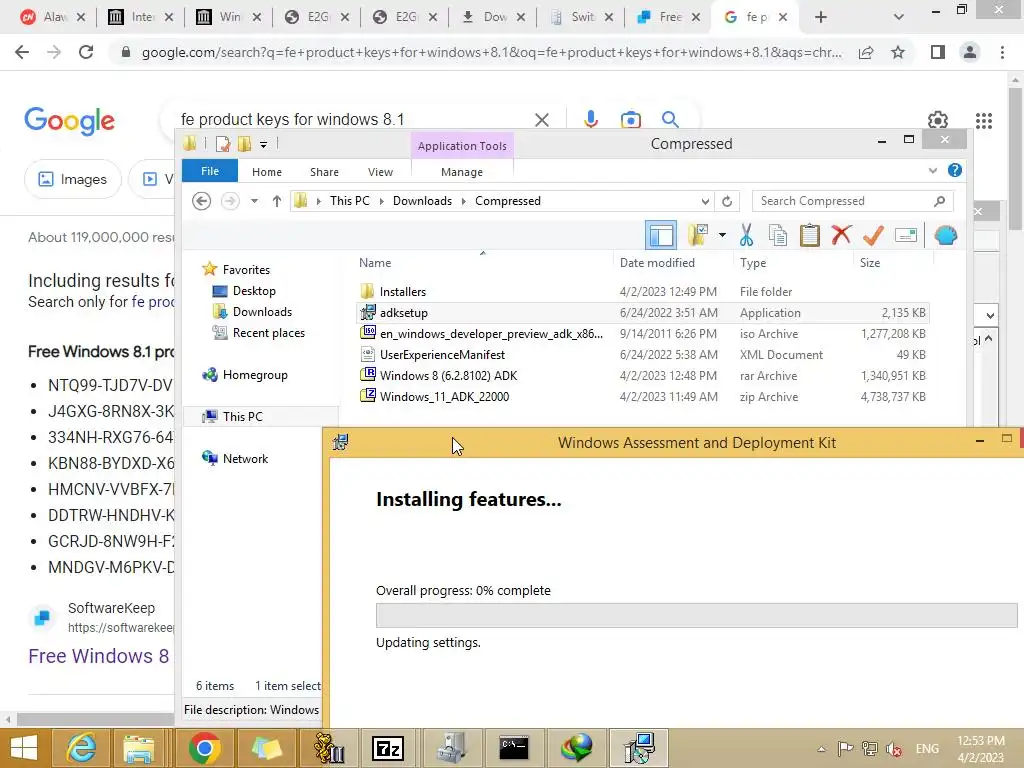Sort files by Date modified column header

[x=657, y=263]
